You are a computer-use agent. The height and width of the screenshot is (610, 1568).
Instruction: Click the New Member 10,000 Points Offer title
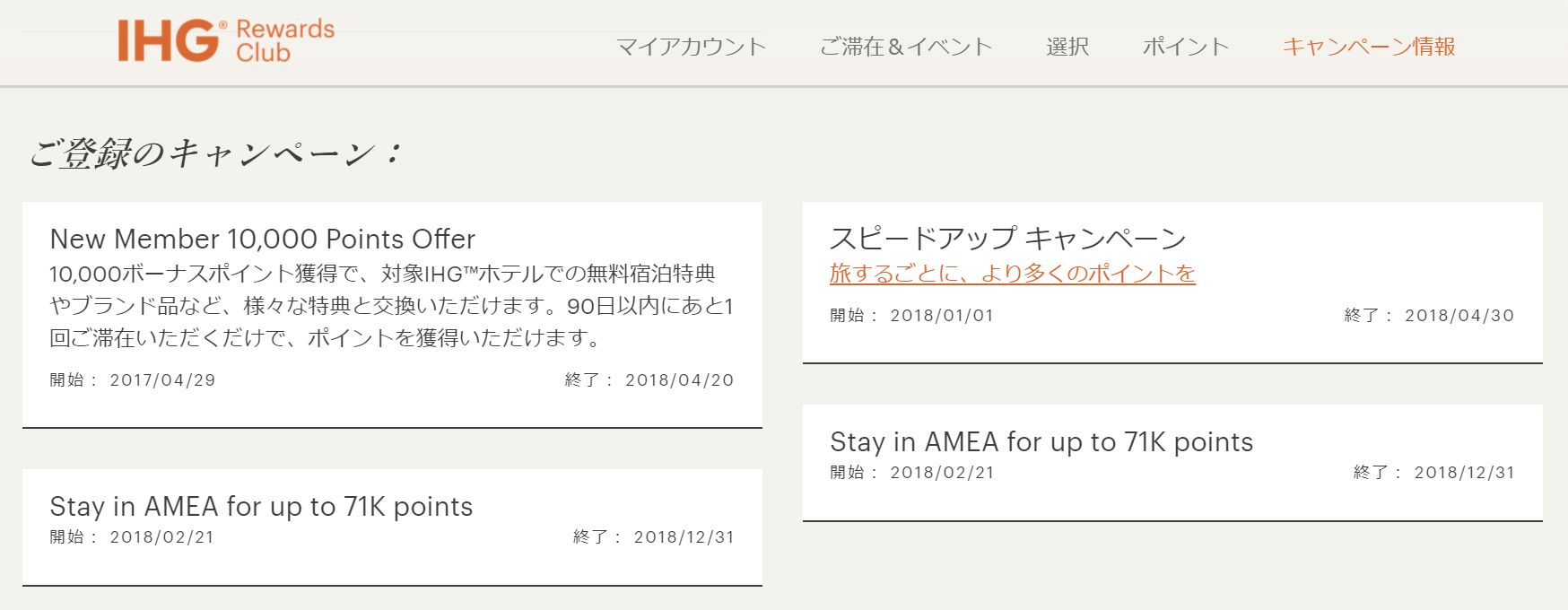point(262,240)
